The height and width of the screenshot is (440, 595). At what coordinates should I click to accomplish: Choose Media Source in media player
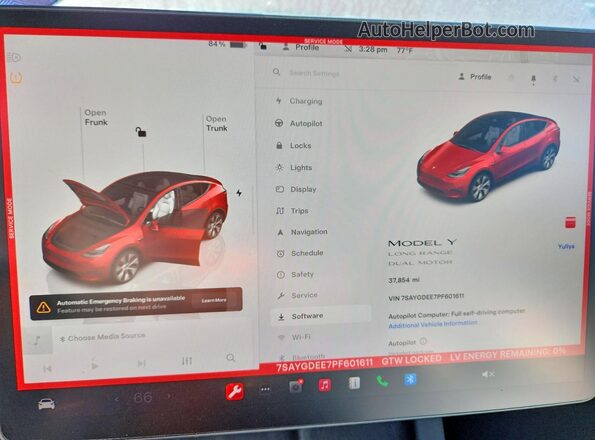coord(102,337)
